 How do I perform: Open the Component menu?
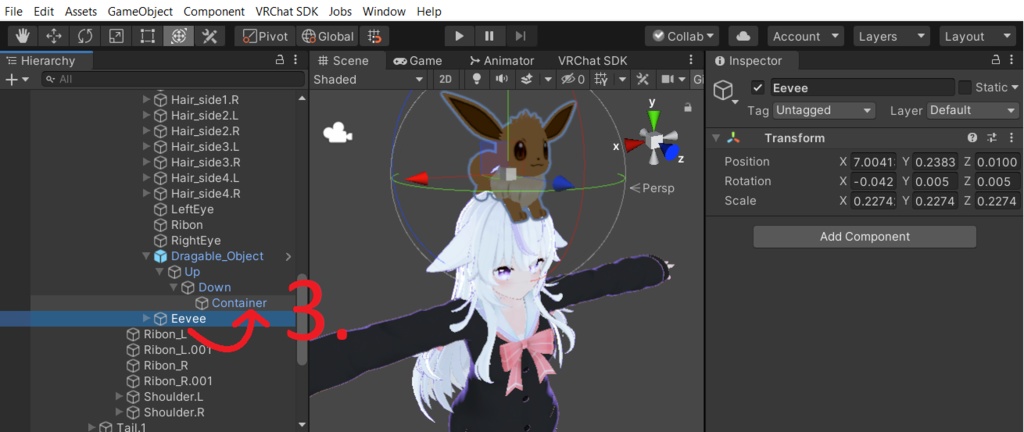tap(214, 11)
